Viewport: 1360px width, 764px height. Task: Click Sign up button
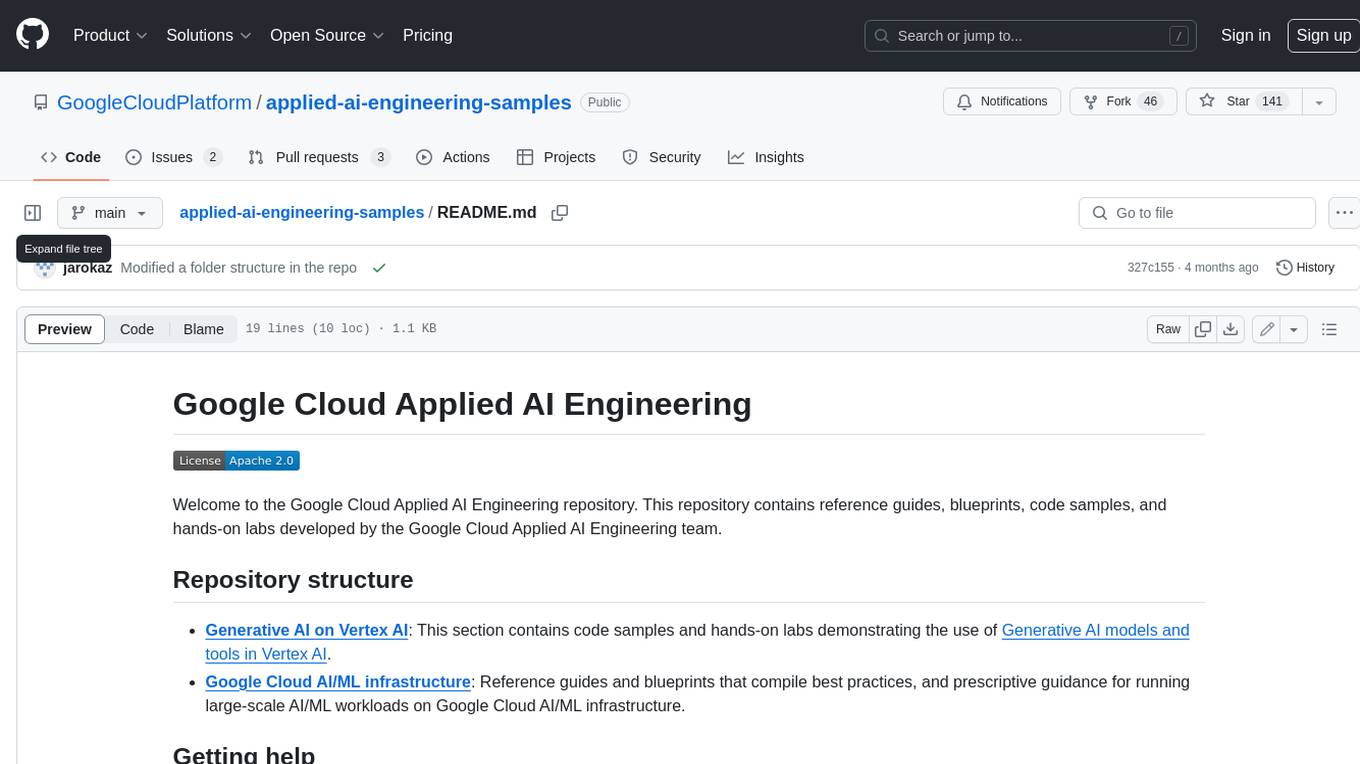pyautogui.click(x=1323, y=35)
